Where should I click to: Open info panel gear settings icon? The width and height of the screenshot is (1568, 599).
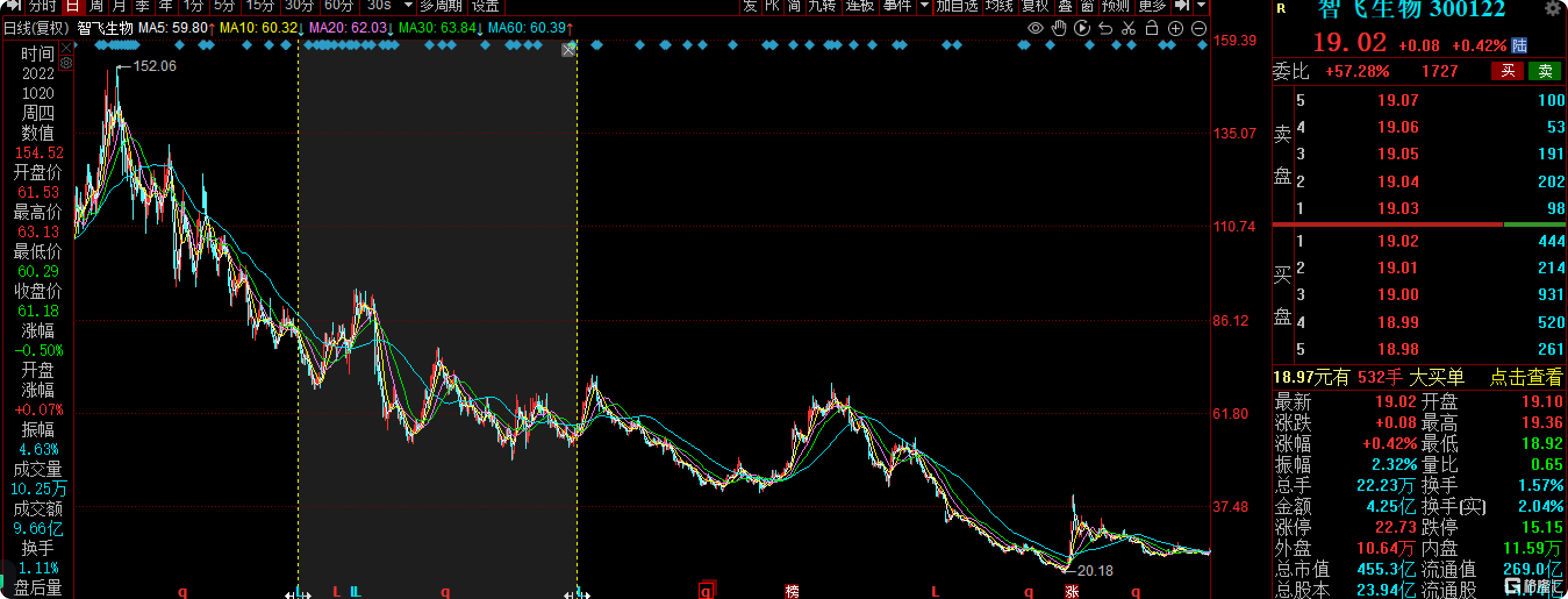(x=66, y=62)
